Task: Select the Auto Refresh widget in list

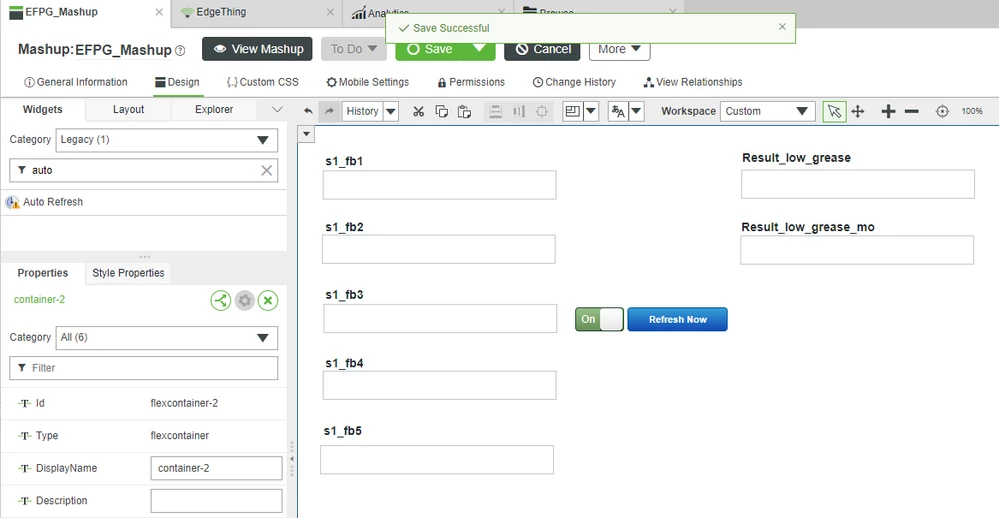Action: coord(144,202)
